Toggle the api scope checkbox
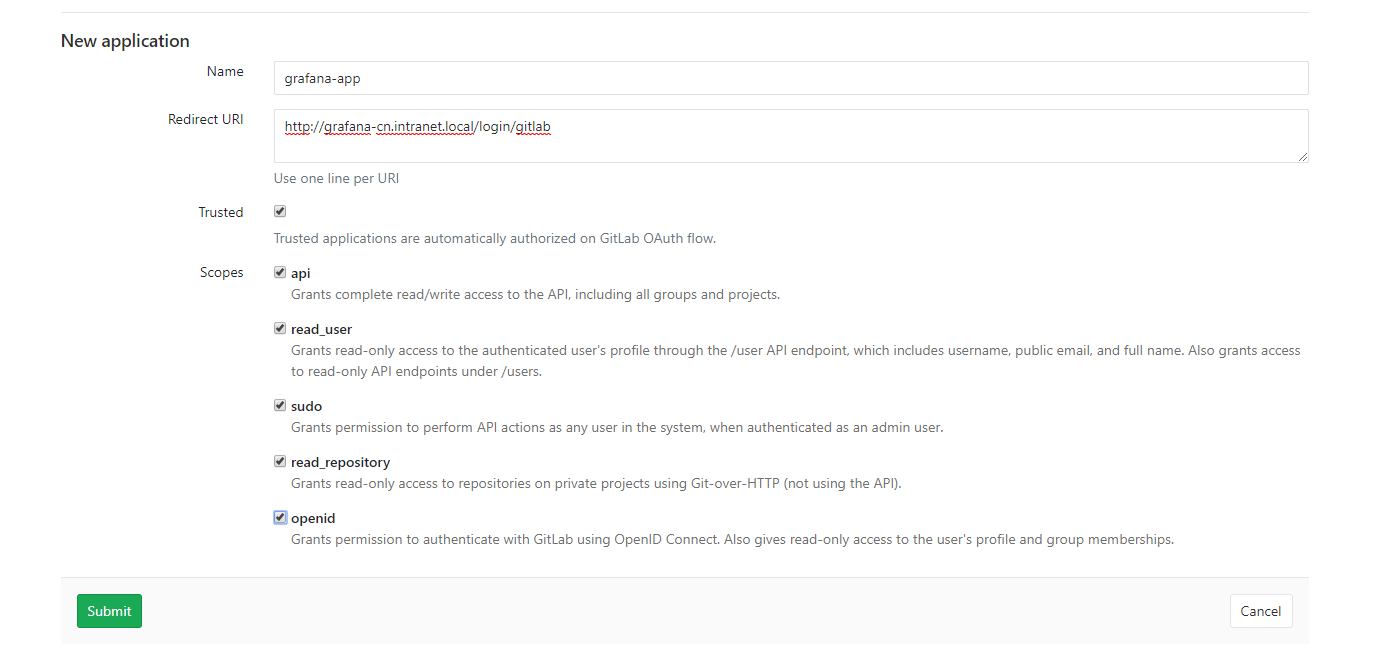1398x648 pixels. pyautogui.click(x=280, y=272)
